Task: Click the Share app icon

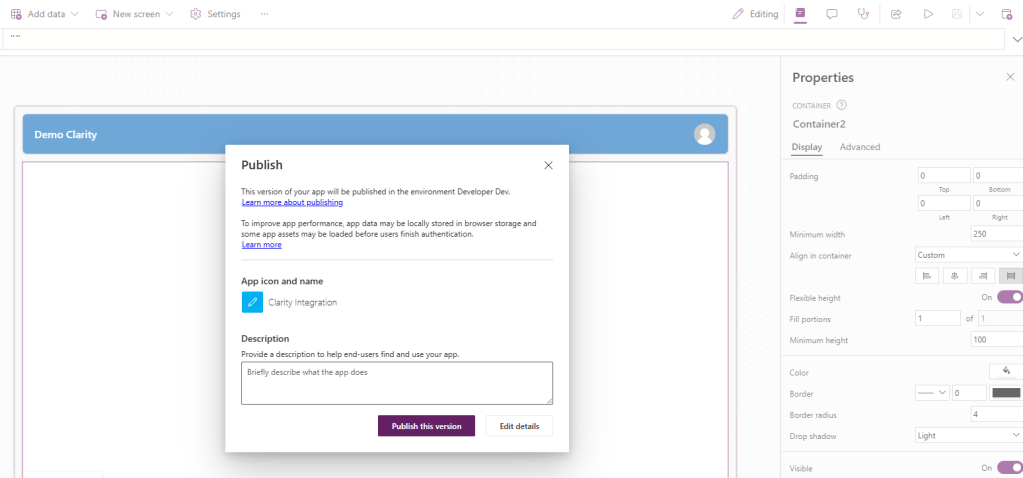Action: pos(896,14)
